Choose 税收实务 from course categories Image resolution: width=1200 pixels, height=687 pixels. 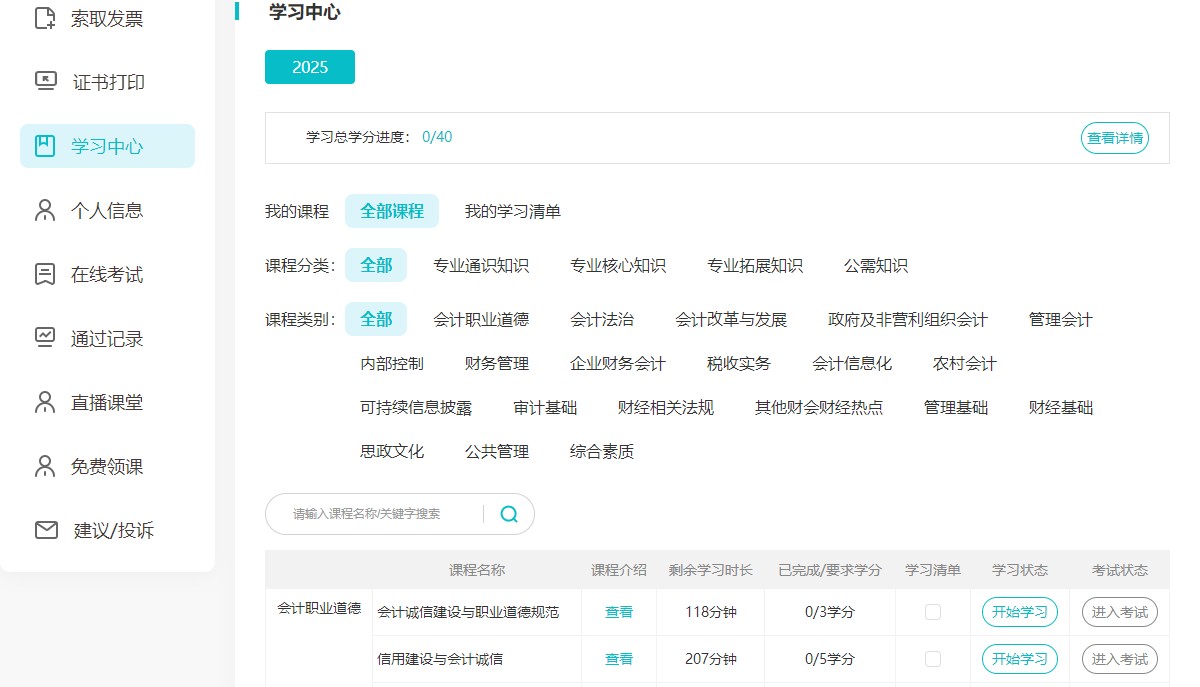click(739, 363)
